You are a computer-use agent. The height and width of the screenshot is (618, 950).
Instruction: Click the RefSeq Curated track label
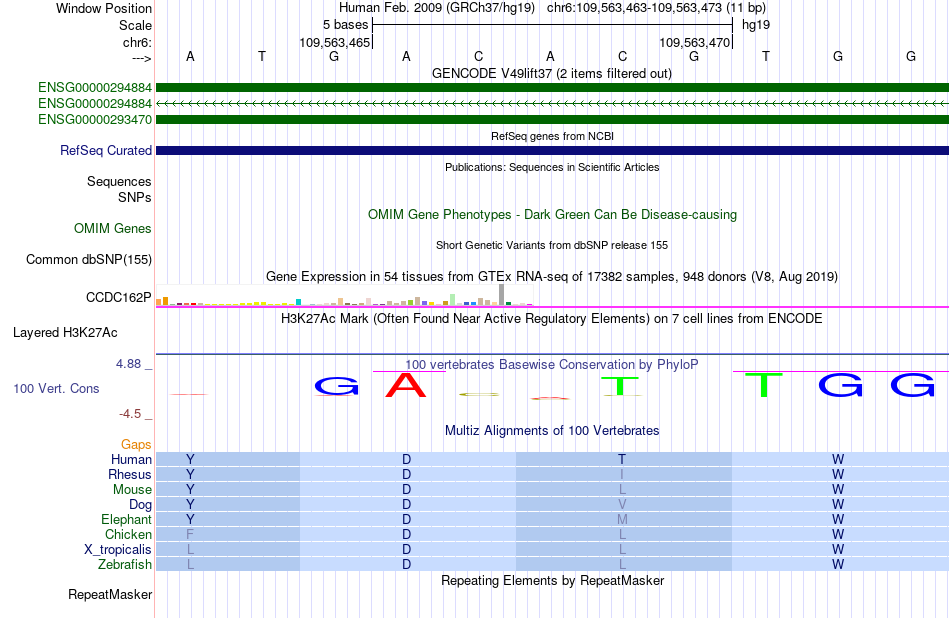105,150
